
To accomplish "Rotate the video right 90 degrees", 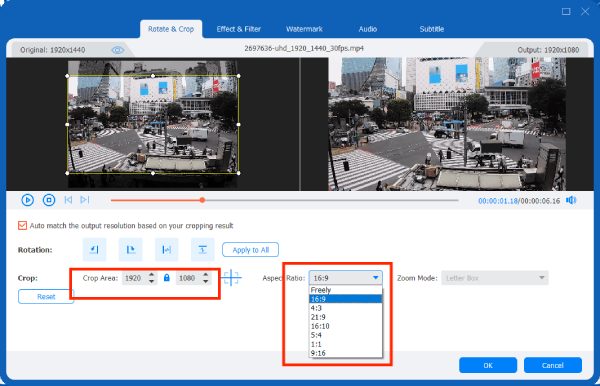I will (x=130, y=249).
